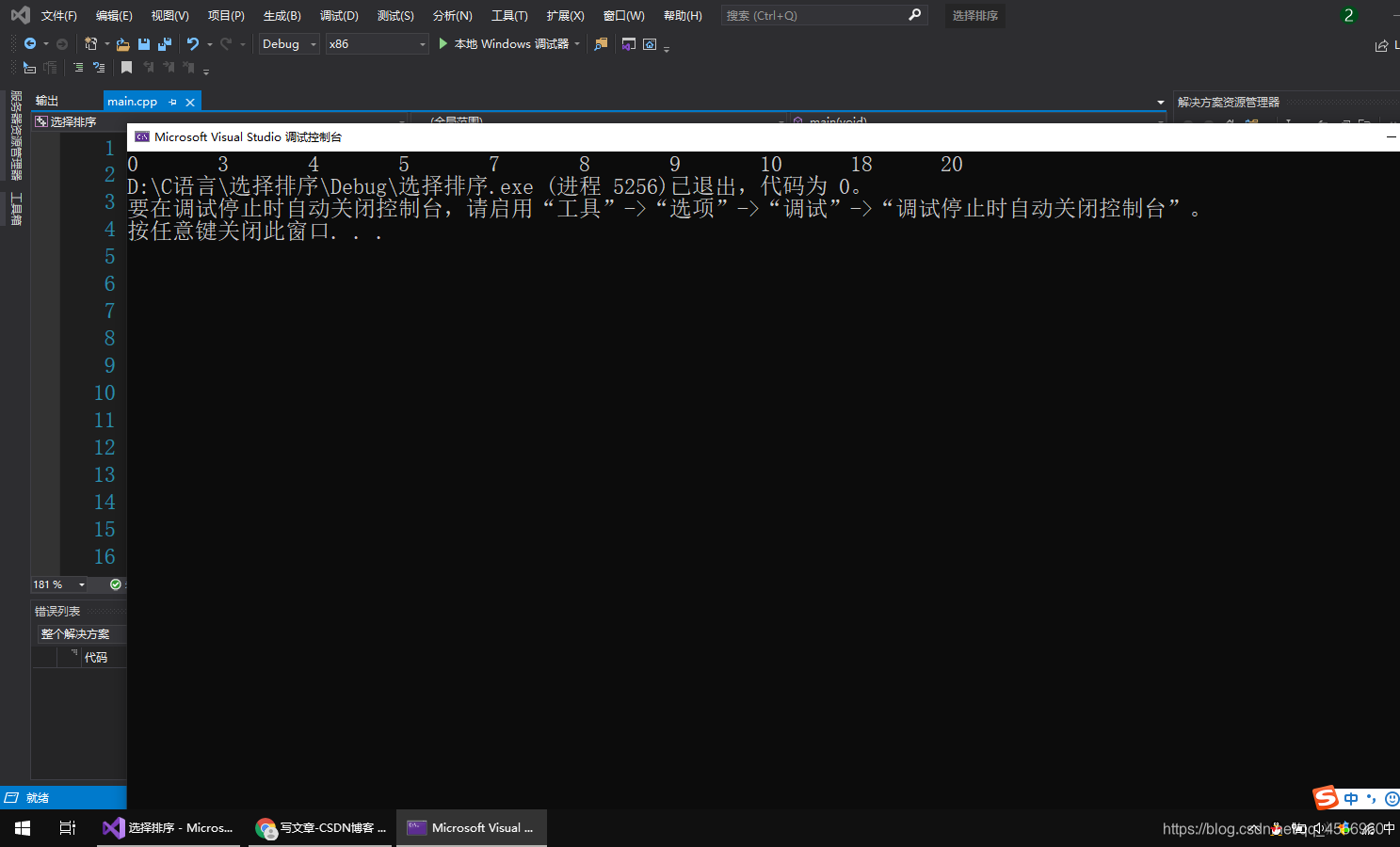Pin the main.cpp tab with the pin icon

(172, 102)
